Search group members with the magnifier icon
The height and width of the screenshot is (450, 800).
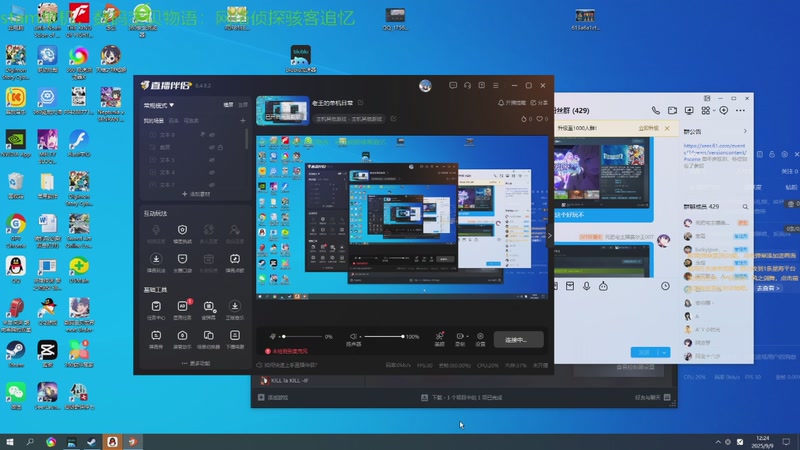coord(745,207)
